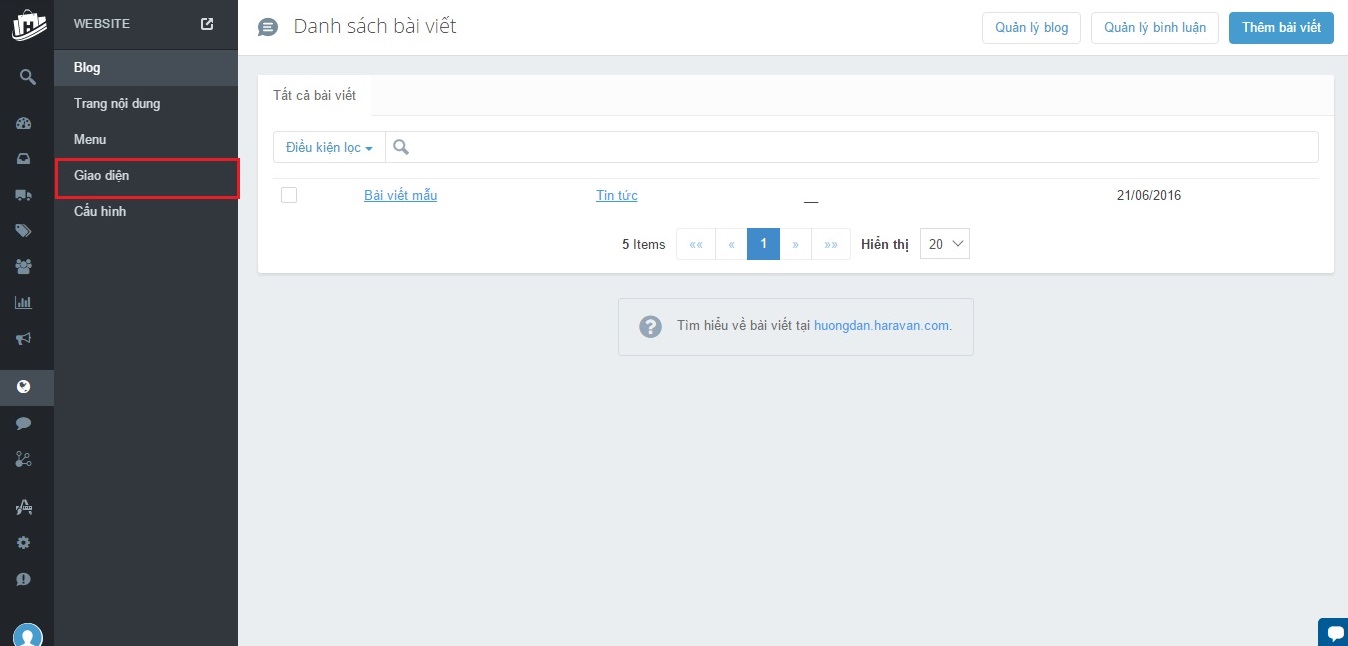Open the customers group icon
1348x646 pixels.
tap(24, 267)
